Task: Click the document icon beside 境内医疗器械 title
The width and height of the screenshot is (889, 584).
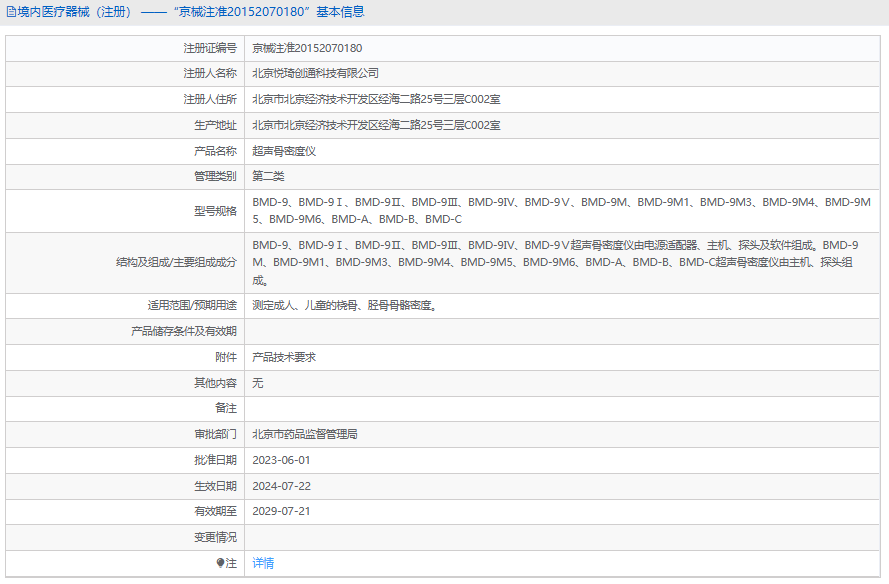Action: point(11,12)
